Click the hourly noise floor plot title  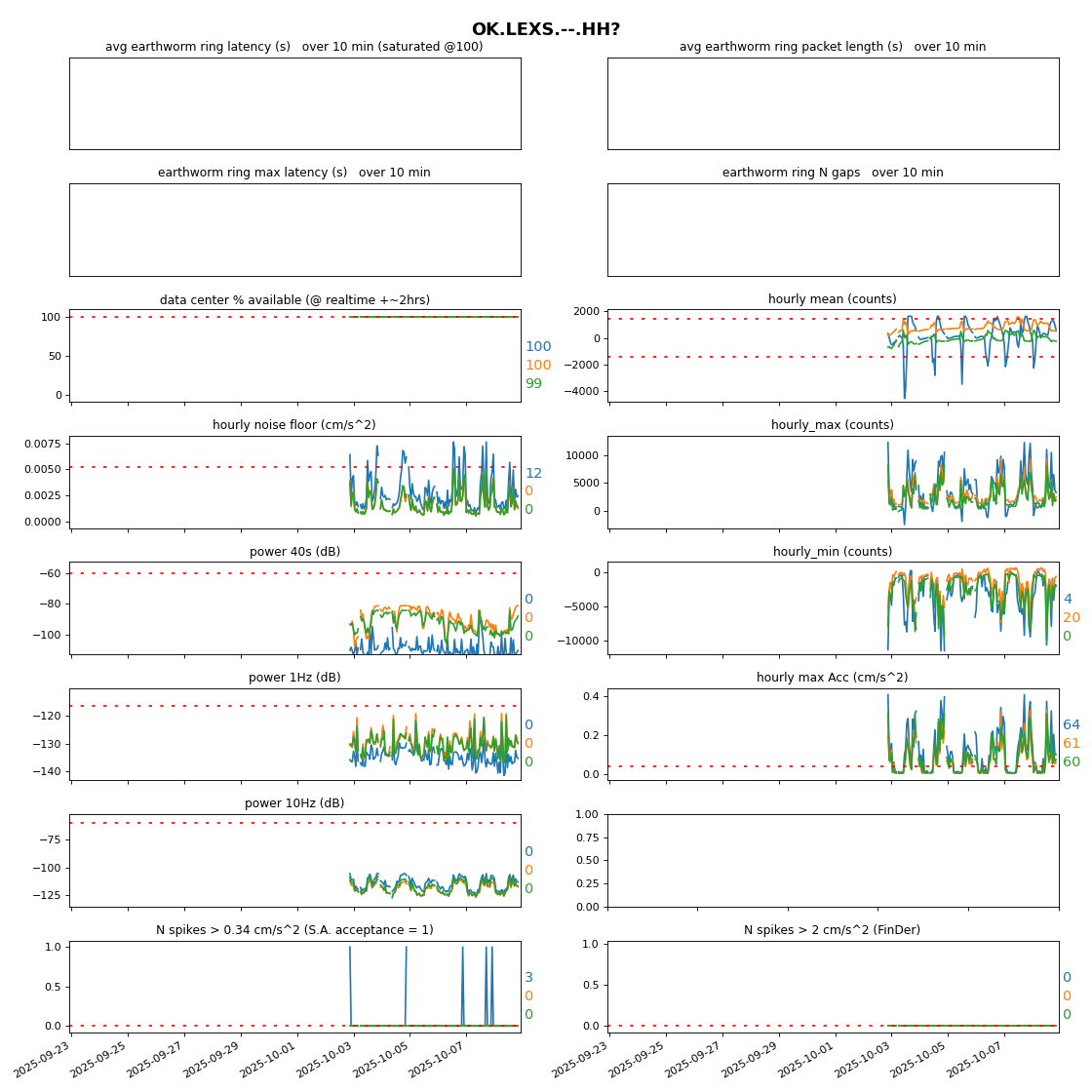click(294, 425)
